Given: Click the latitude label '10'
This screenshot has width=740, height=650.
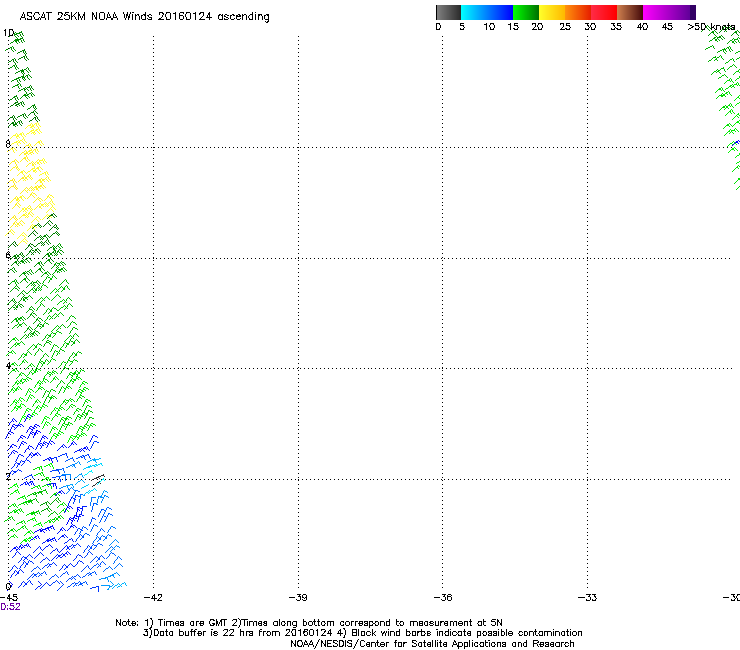Looking at the screenshot, I should [8, 33].
